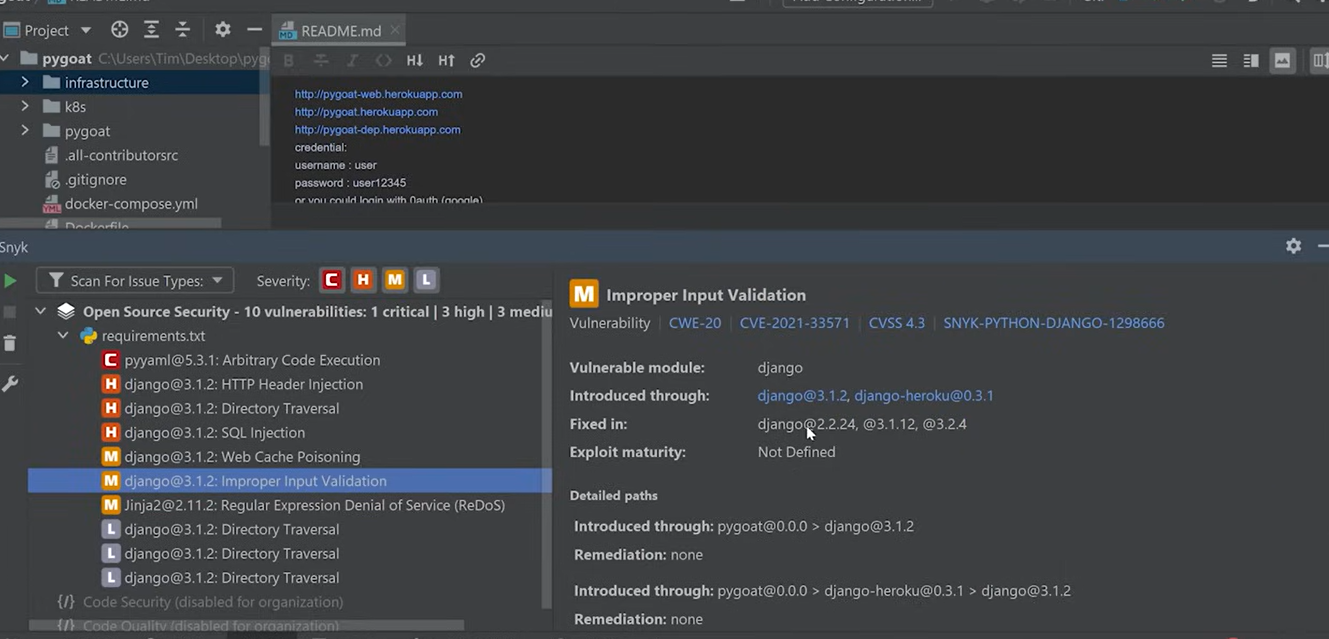Image resolution: width=1329 pixels, height=639 pixels.
Task: Open .gitignore file
Action: (x=95, y=180)
